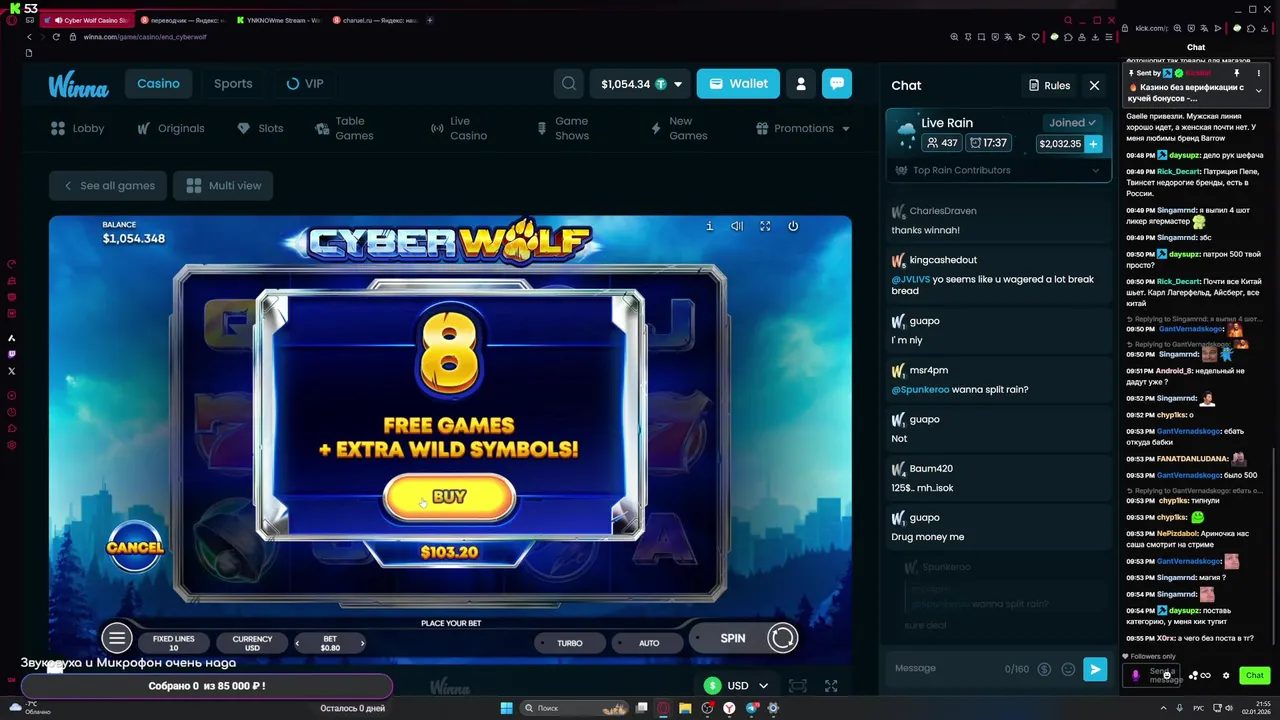Click the game power exit icon
Image resolution: width=1280 pixels, height=720 pixels.
click(x=793, y=226)
